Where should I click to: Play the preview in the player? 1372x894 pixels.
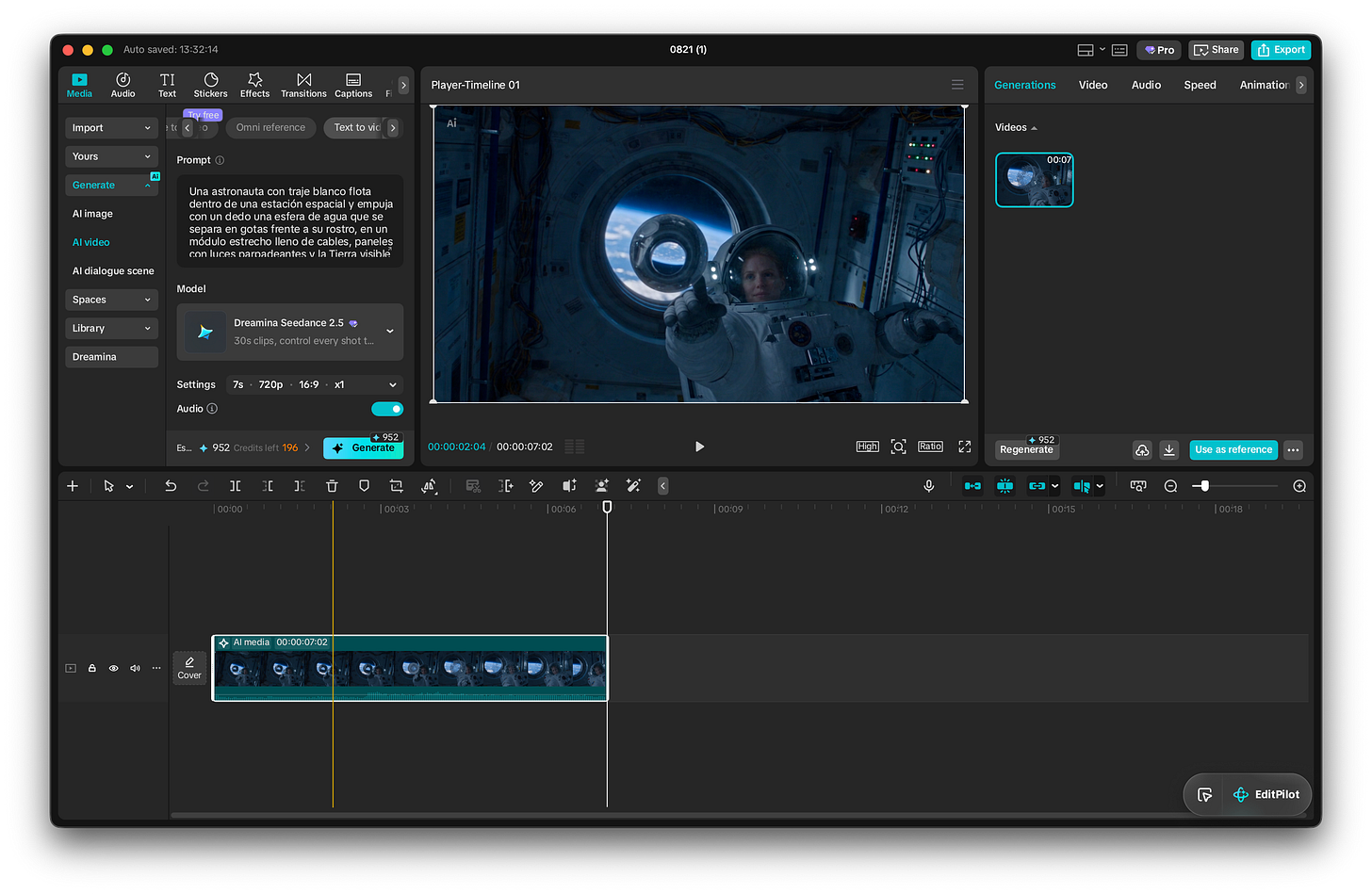click(699, 447)
